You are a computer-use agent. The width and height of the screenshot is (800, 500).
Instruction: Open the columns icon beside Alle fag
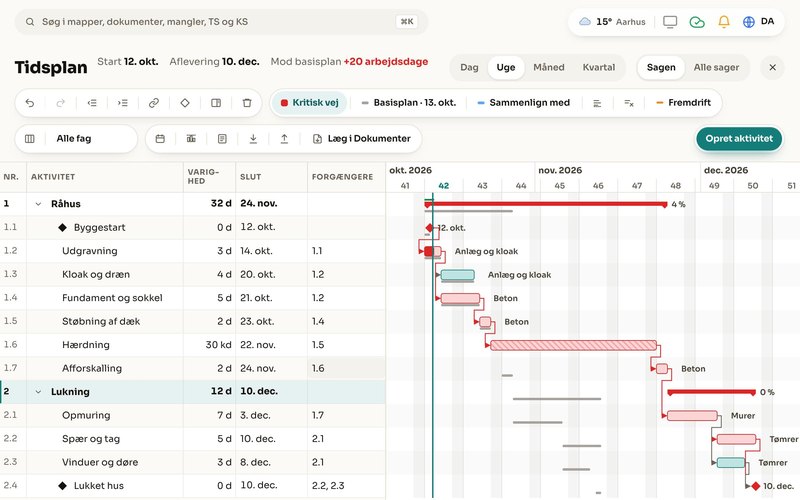30,139
